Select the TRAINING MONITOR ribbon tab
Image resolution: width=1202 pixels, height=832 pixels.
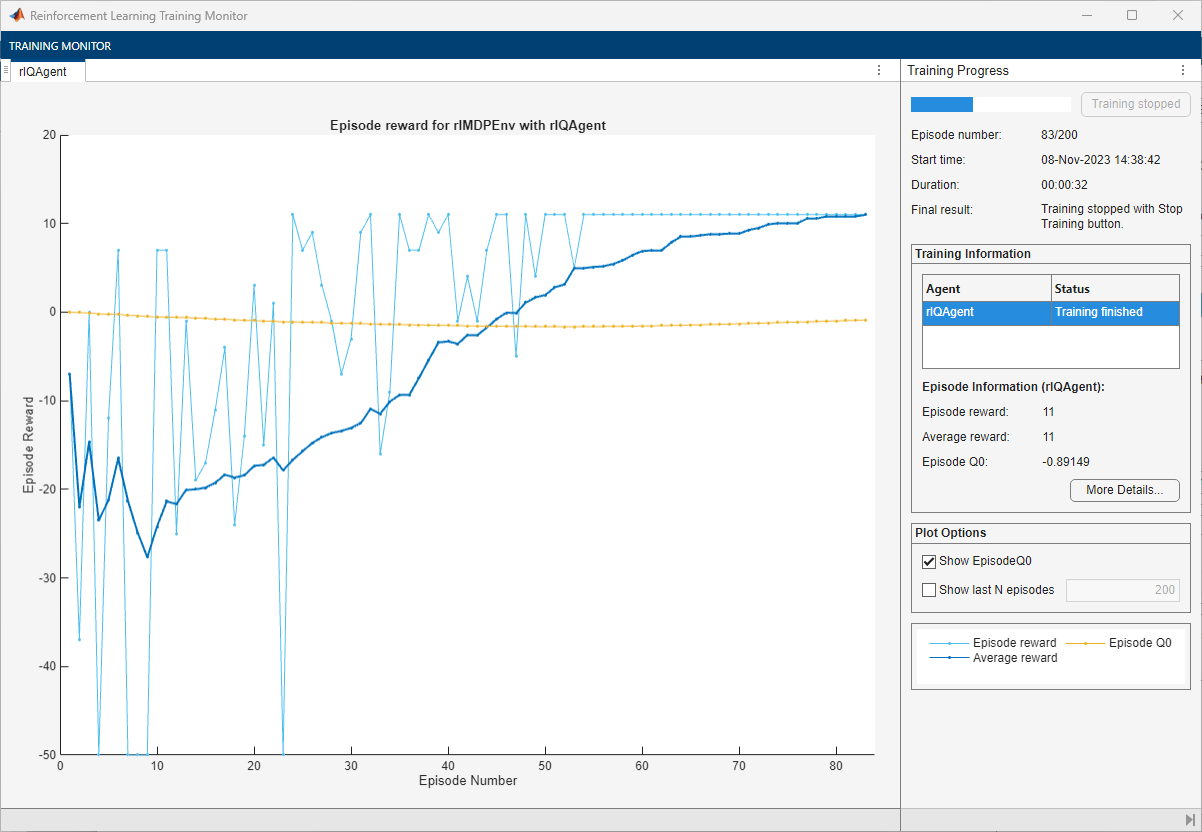[60, 46]
